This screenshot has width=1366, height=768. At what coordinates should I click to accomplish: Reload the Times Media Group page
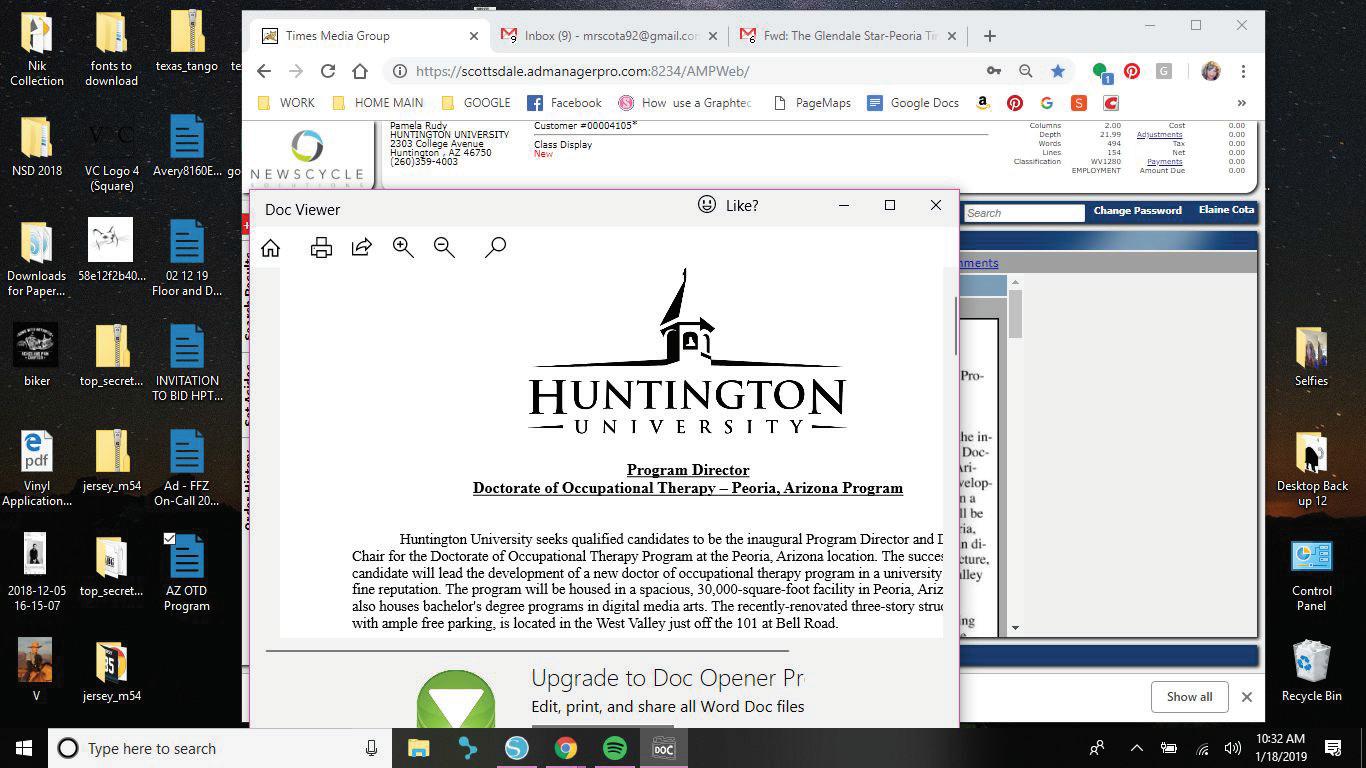[327, 71]
